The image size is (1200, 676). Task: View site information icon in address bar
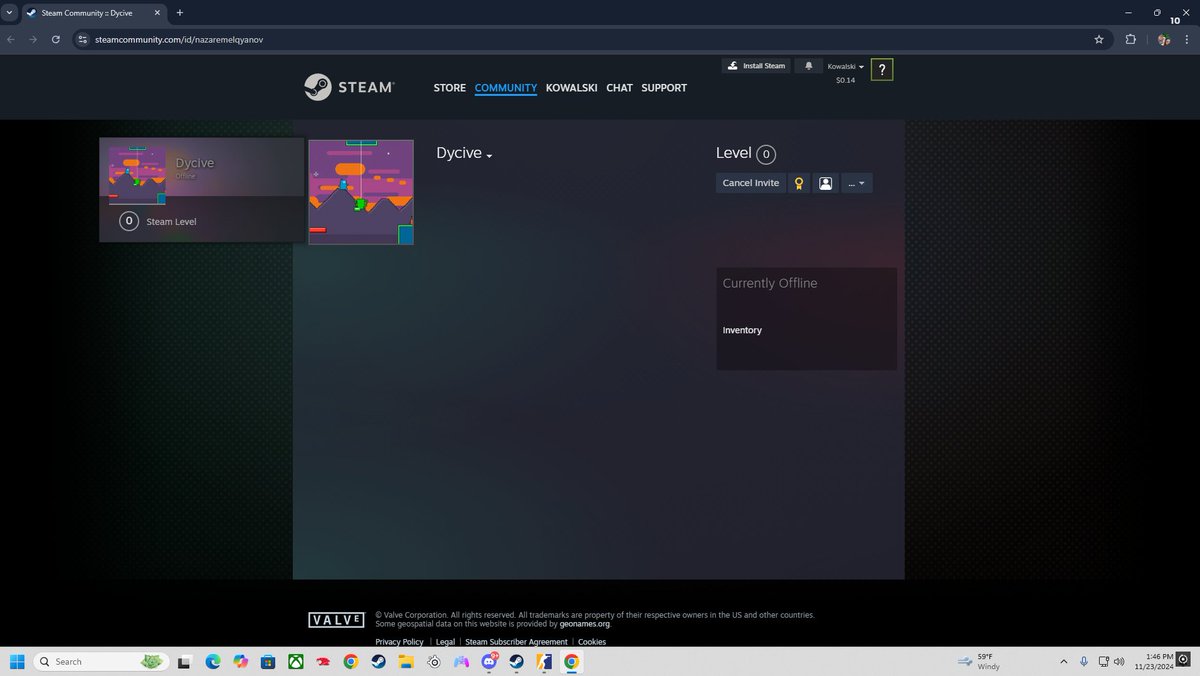click(83, 39)
